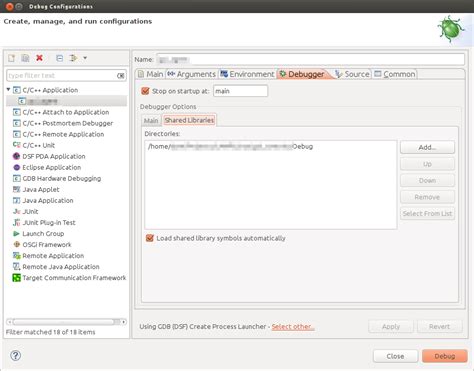Image resolution: width=474 pixels, height=371 pixels.
Task: Click the Add... directory button
Action: (x=427, y=147)
